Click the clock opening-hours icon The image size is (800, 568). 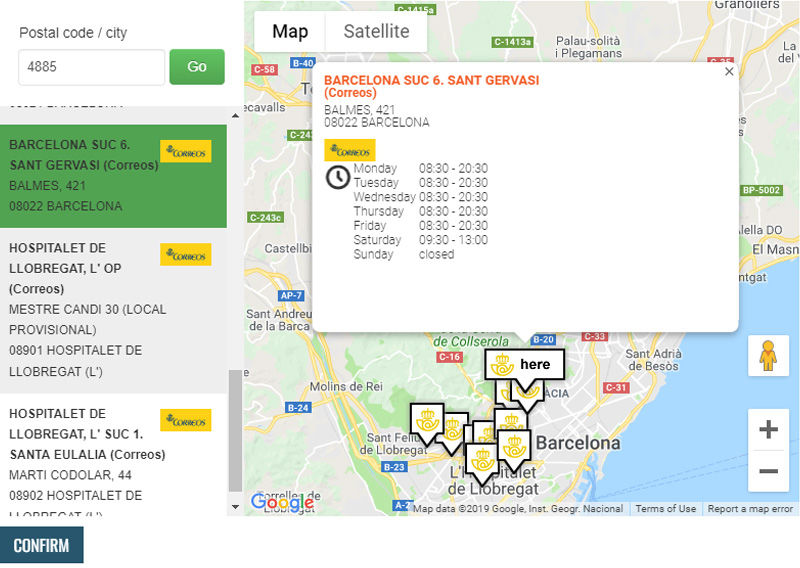coord(338,178)
